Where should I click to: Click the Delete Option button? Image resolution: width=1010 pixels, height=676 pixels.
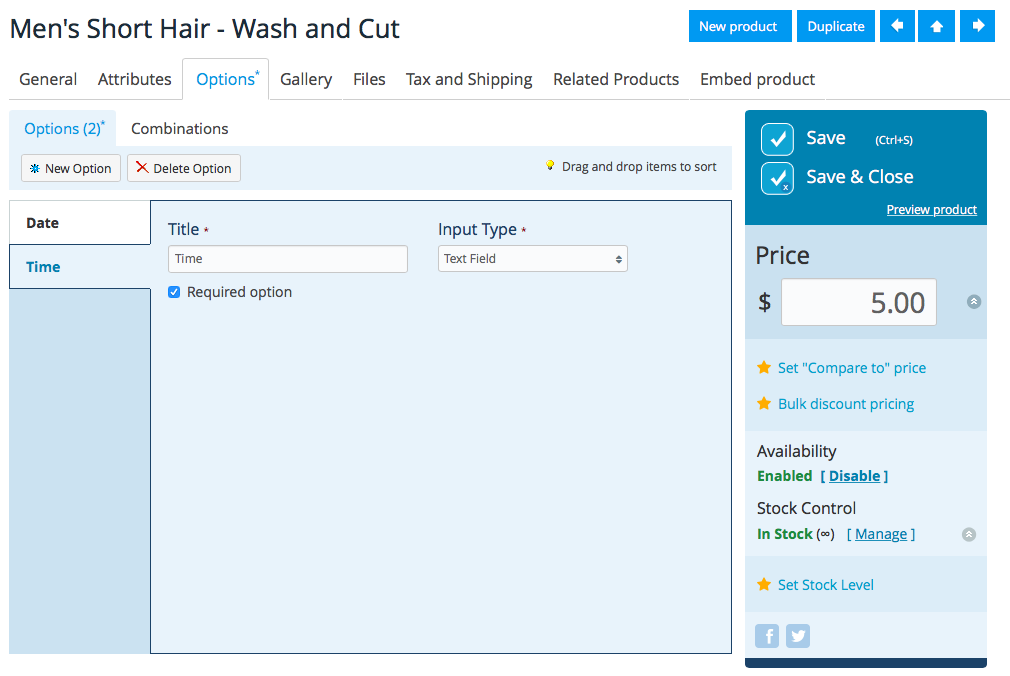[184, 168]
